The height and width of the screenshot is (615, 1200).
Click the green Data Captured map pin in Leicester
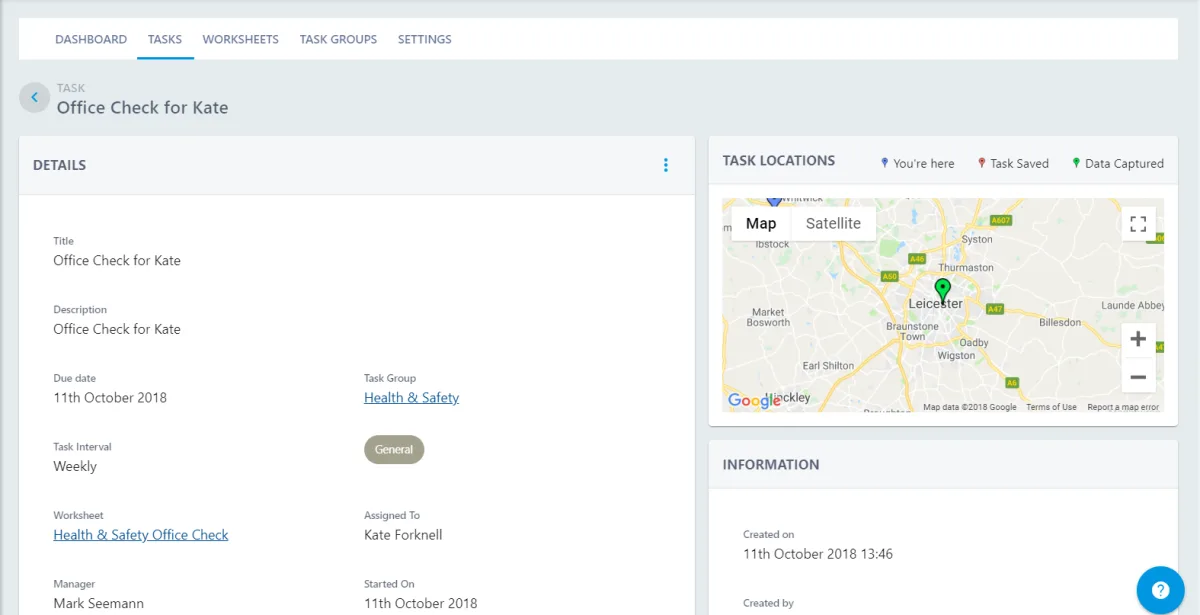tap(942, 291)
